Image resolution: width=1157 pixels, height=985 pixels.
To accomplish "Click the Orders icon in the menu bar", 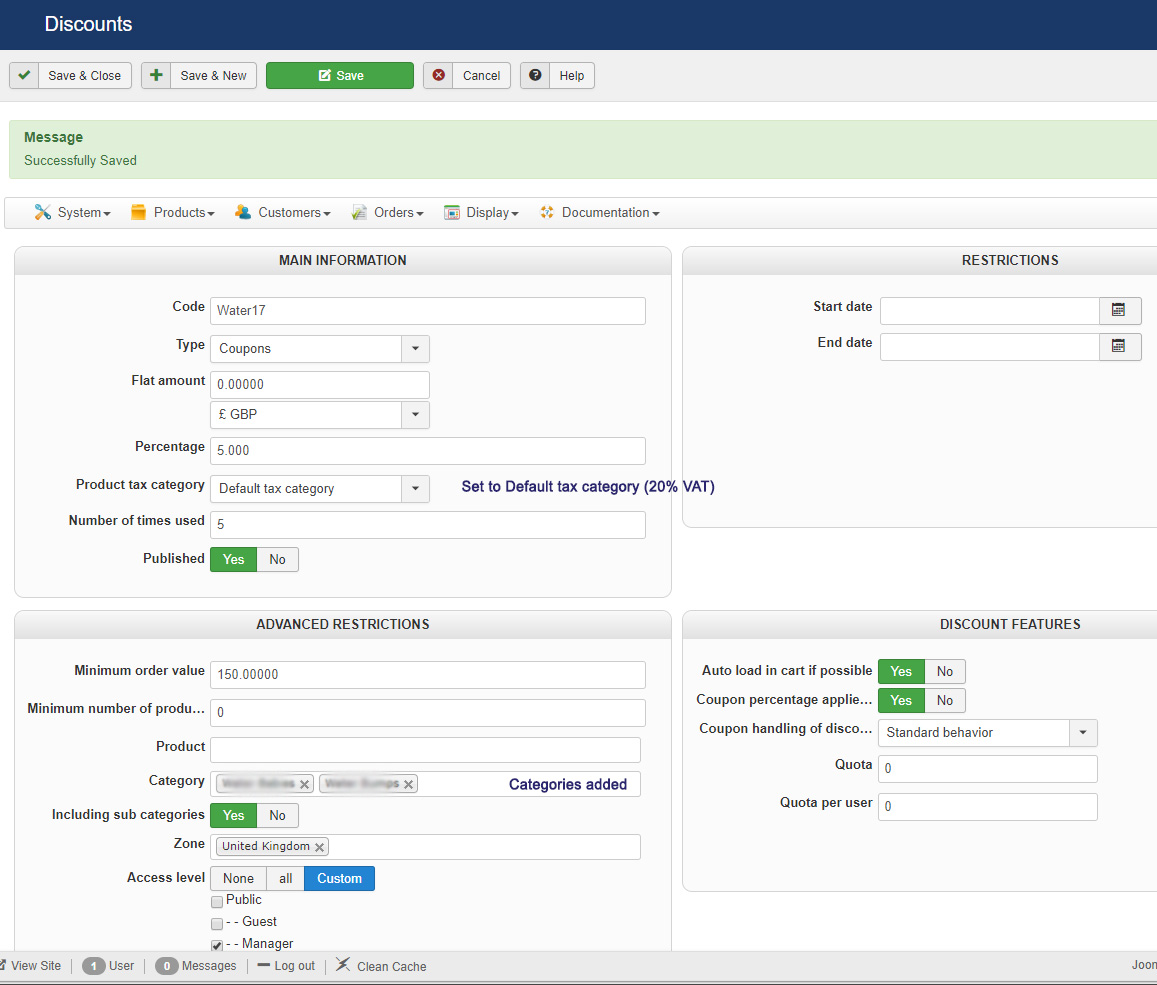I will point(359,212).
